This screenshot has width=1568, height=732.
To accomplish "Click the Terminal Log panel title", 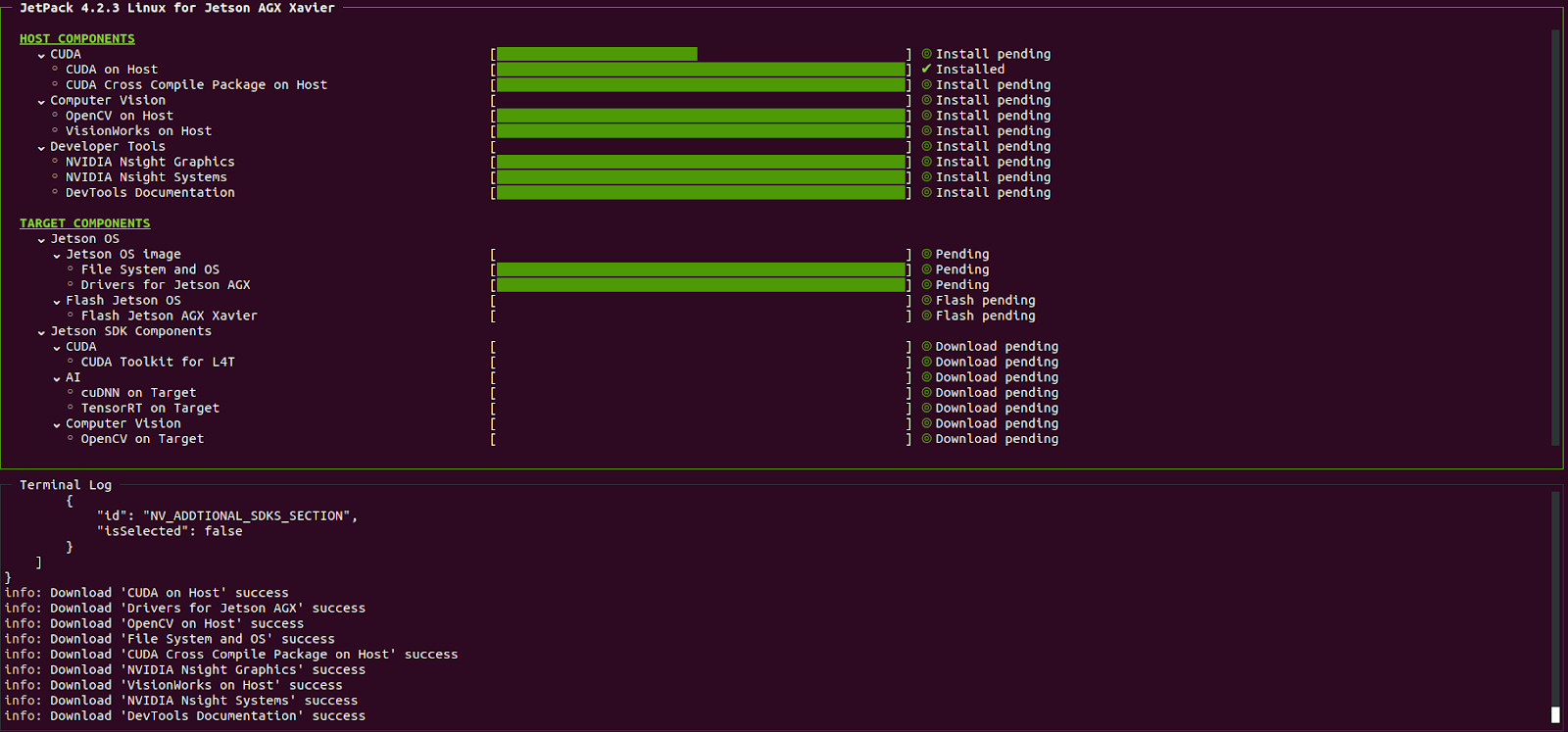I will 66,485.
